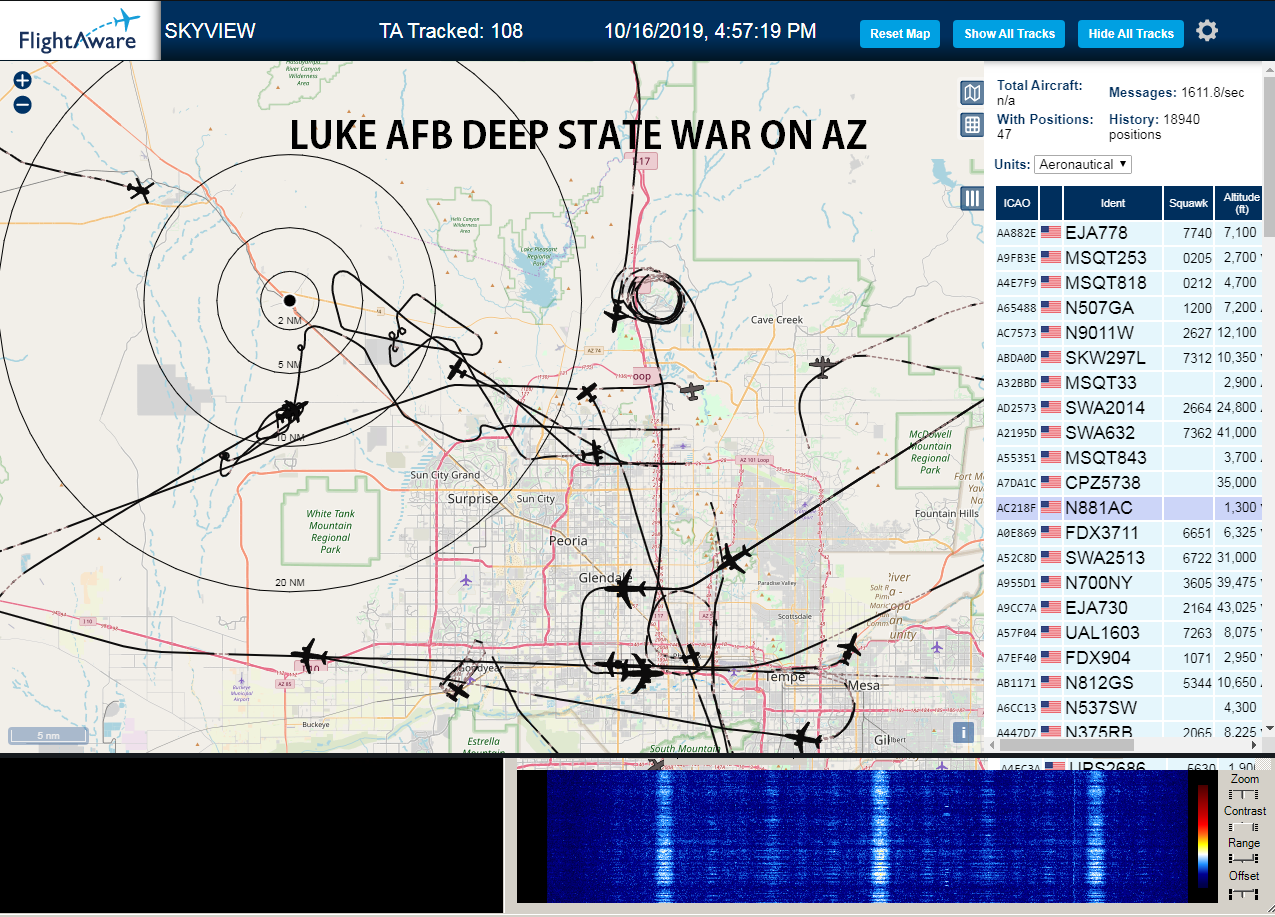Adjust the waterfall Range slider
The image size is (1275, 917).
pyautogui.click(x=1243, y=859)
